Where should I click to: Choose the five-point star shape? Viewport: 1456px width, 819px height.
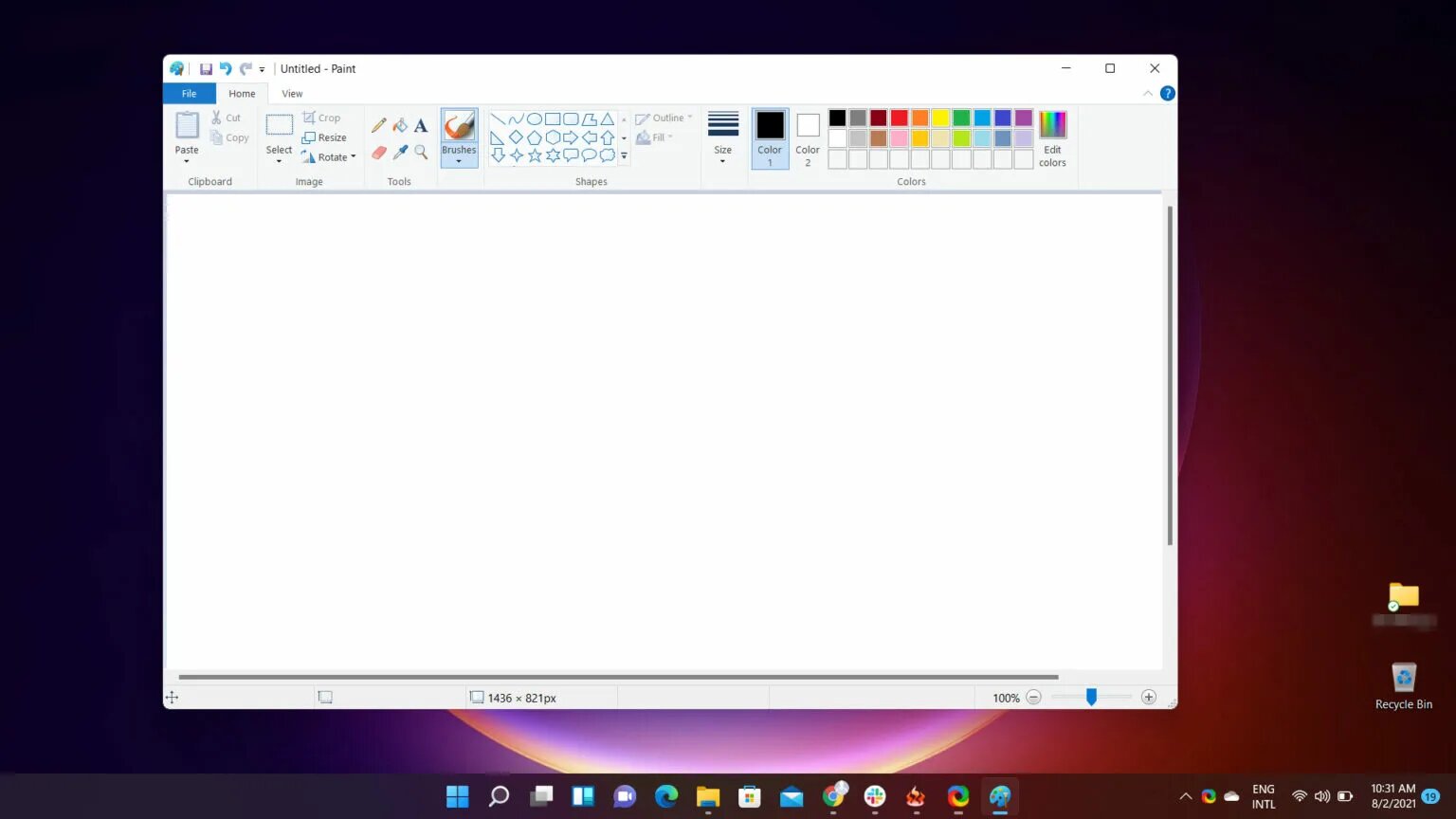point(535,155)
